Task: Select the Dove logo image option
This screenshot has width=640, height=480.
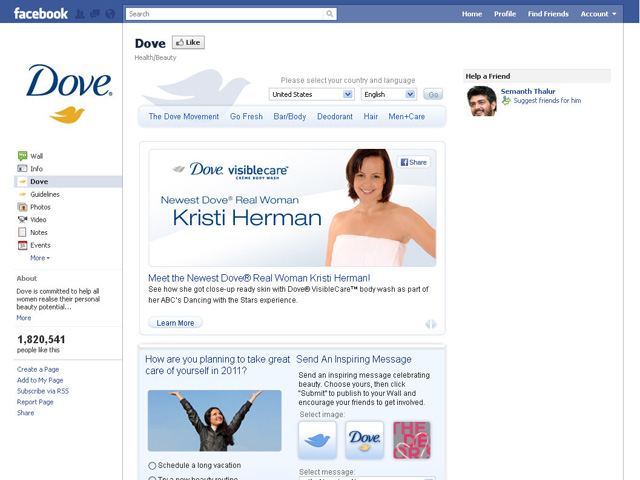Action: coord(364,440)
